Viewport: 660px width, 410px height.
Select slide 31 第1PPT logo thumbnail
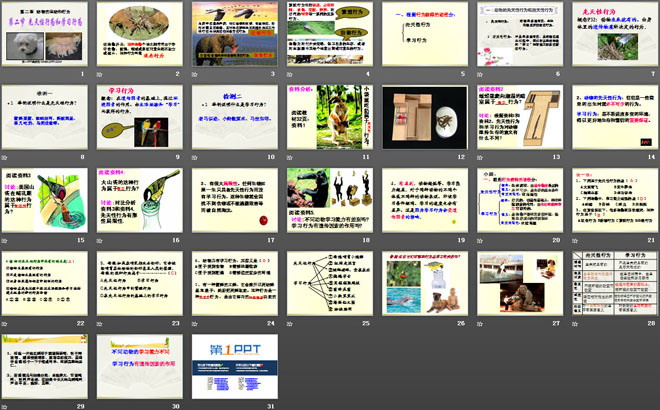(x=235, y=367)
